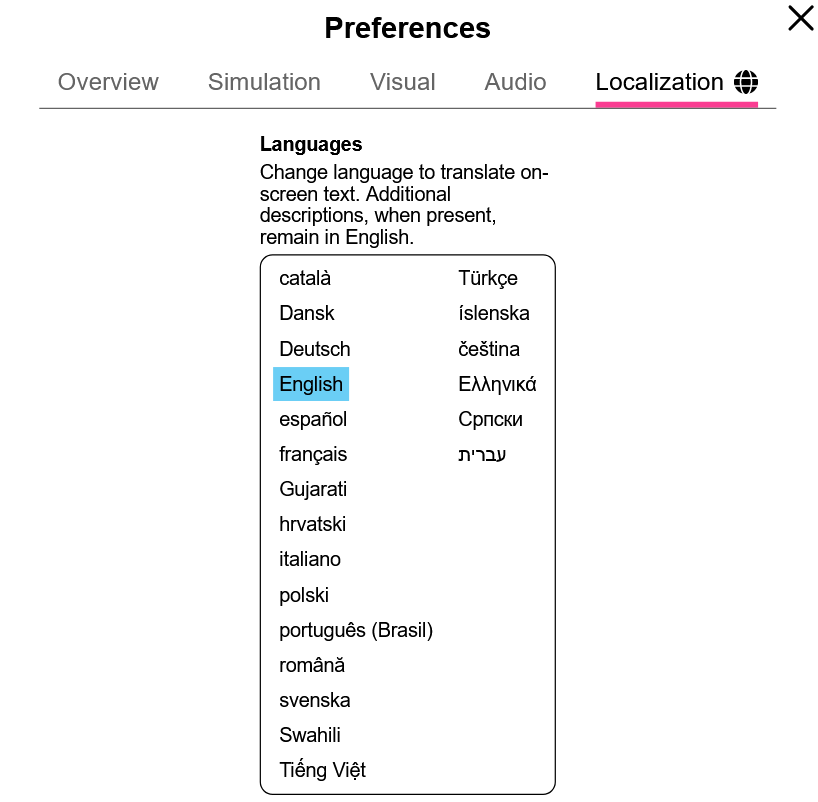Select the Audio tab
This screenshot has height=802, width=818.
(515, 82)
